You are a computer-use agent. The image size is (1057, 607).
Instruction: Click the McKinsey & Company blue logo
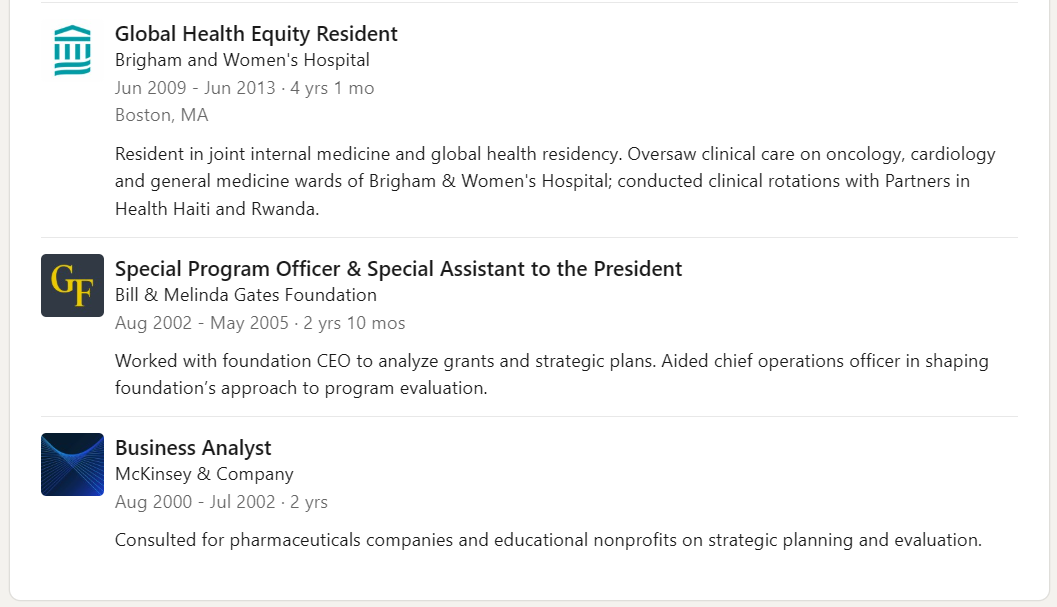coord(72,465)
